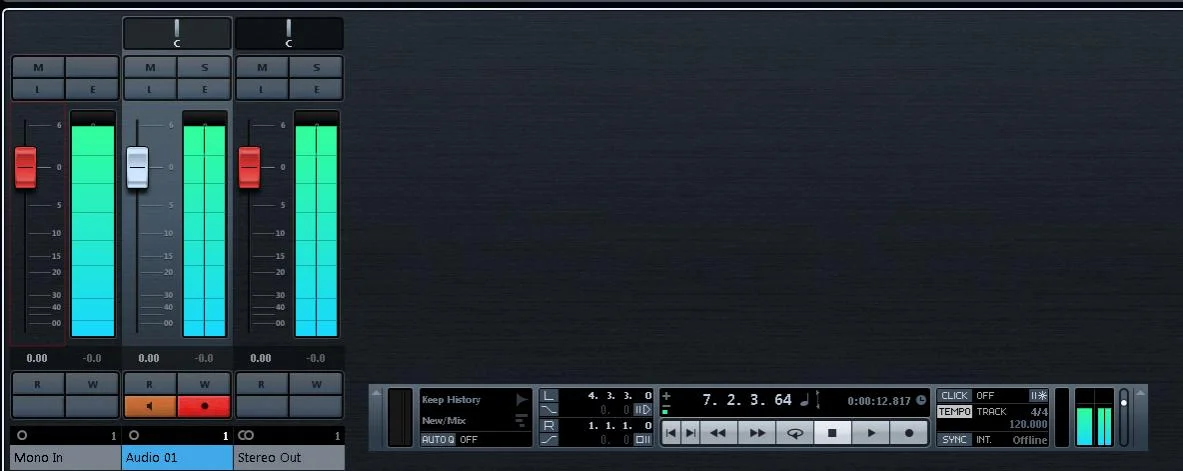Enable Read automation on Mono In
Image resolution: width=1183 pixels, height=471 pixels.
(38, 384)
